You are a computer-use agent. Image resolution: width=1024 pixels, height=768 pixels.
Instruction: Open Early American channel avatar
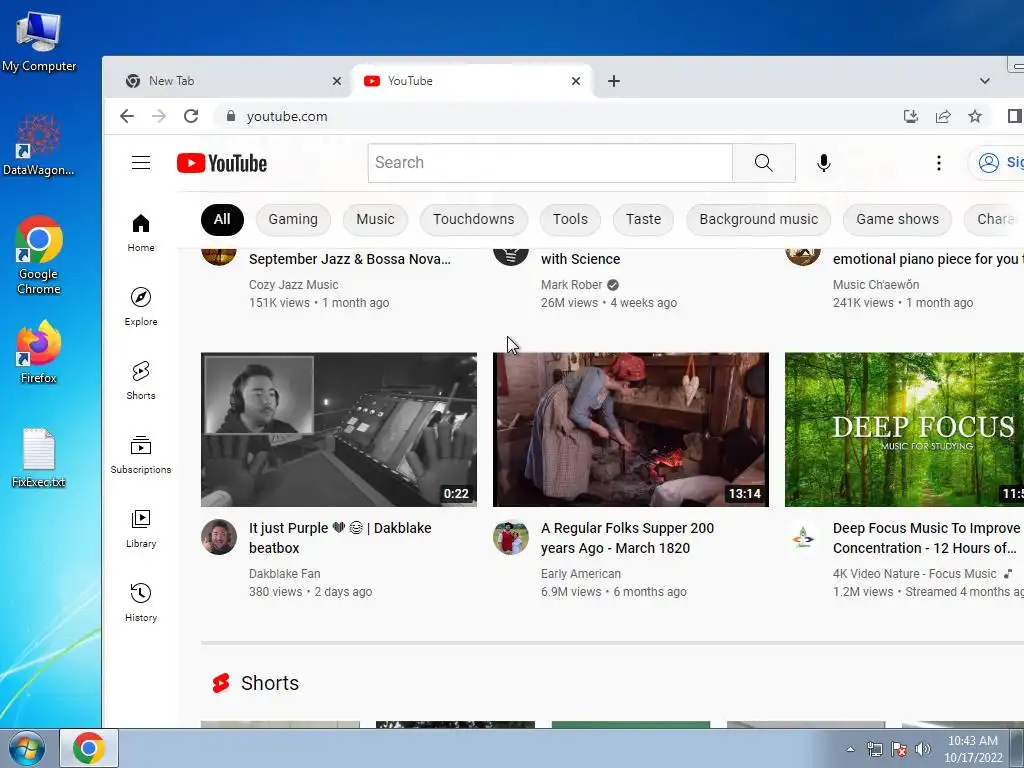511,537
